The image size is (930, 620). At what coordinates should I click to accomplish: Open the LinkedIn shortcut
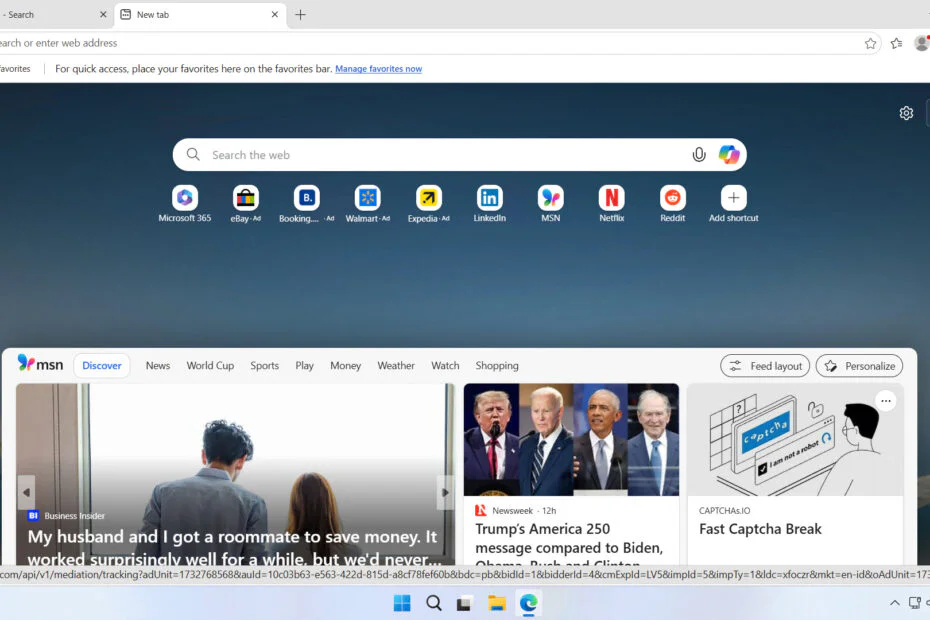tap(490, 198)
